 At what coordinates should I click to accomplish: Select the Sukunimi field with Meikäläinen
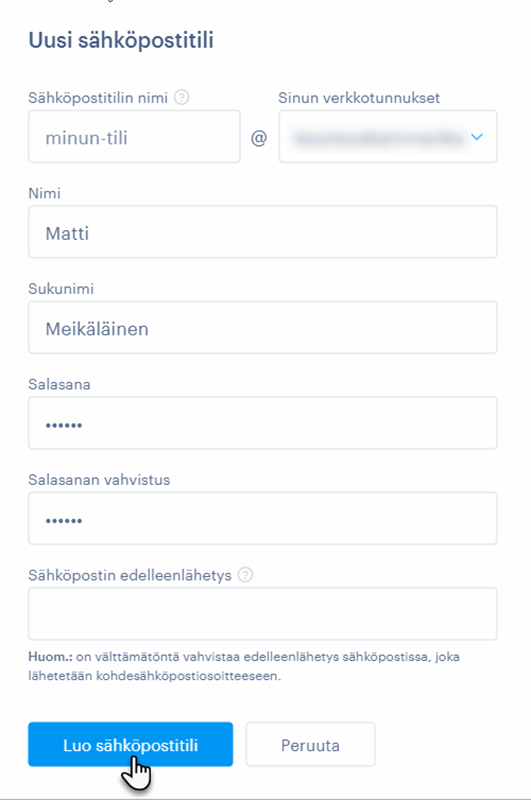(263, 327)
